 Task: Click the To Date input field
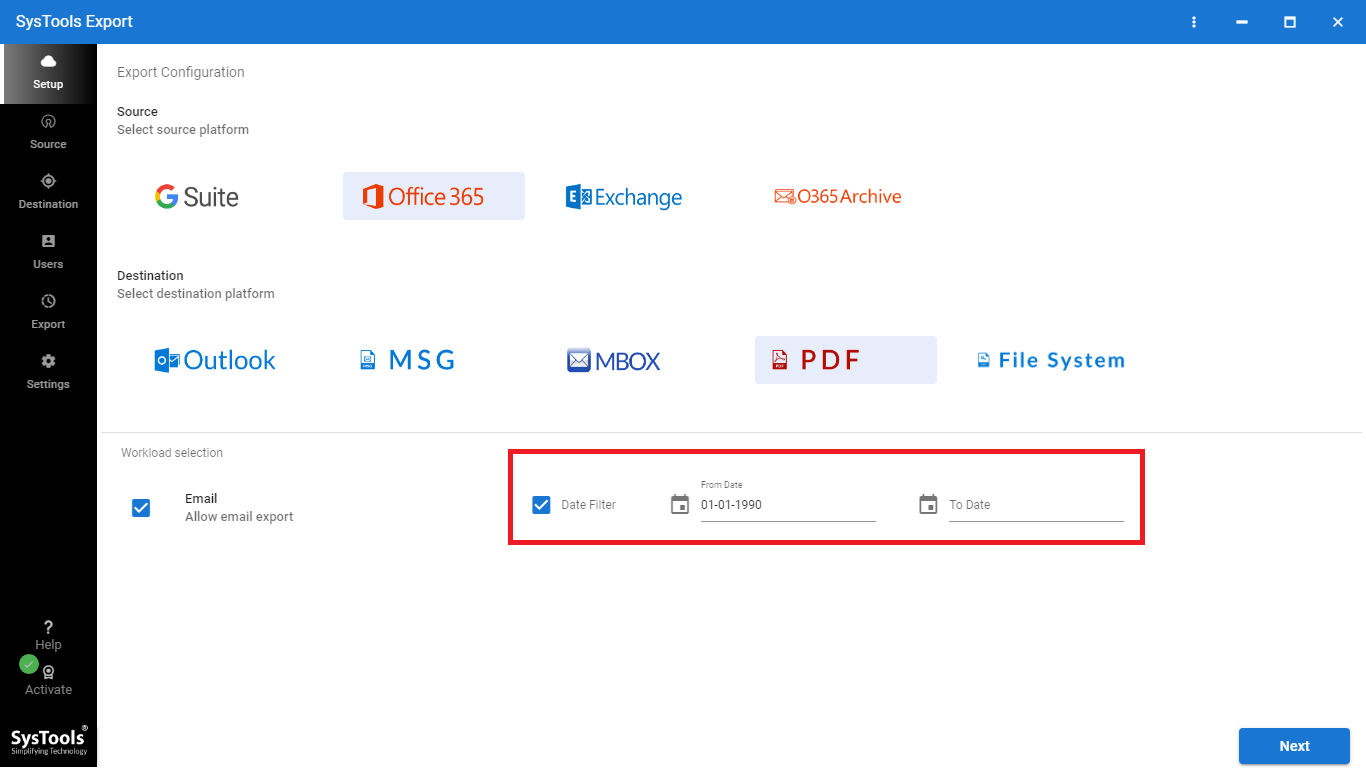[1036, 505]
